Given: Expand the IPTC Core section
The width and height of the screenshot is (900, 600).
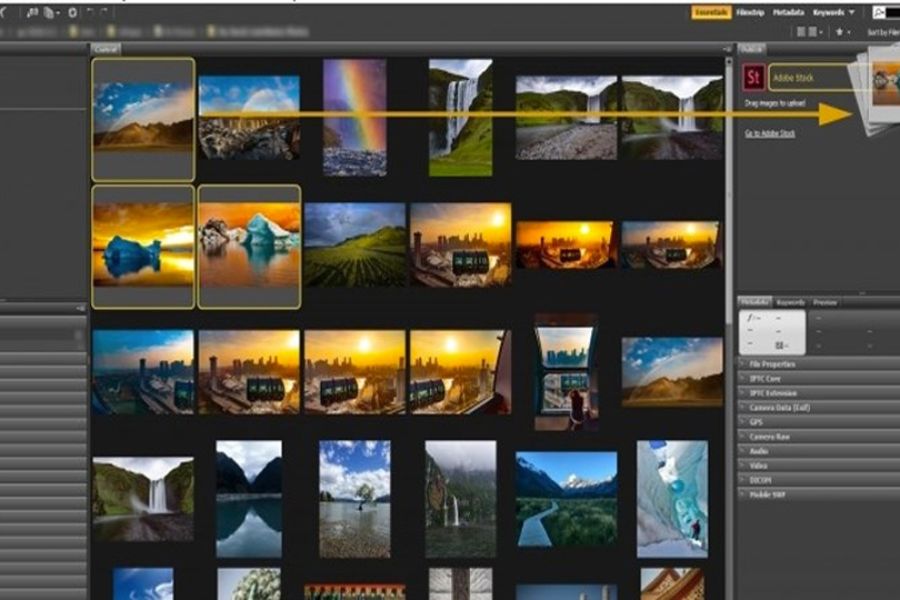Looking at the screenshot, I should (772, 379).
